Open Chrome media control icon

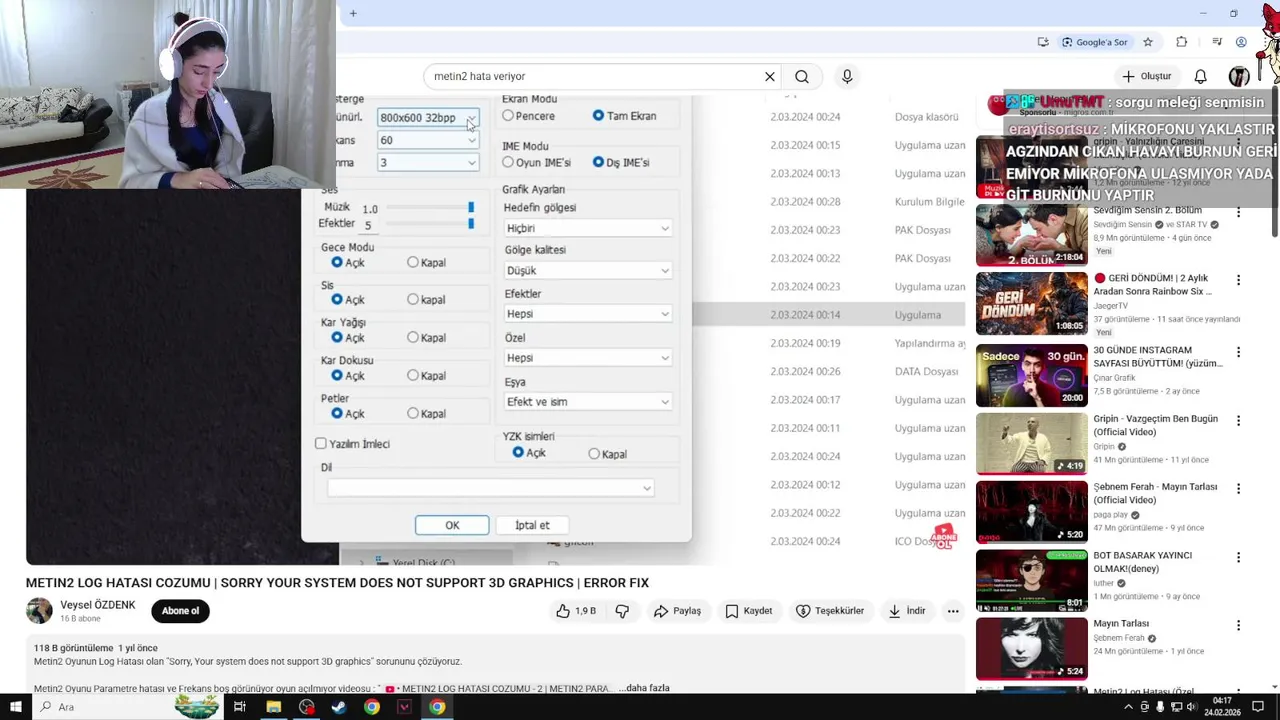(x=1217, y=42)
